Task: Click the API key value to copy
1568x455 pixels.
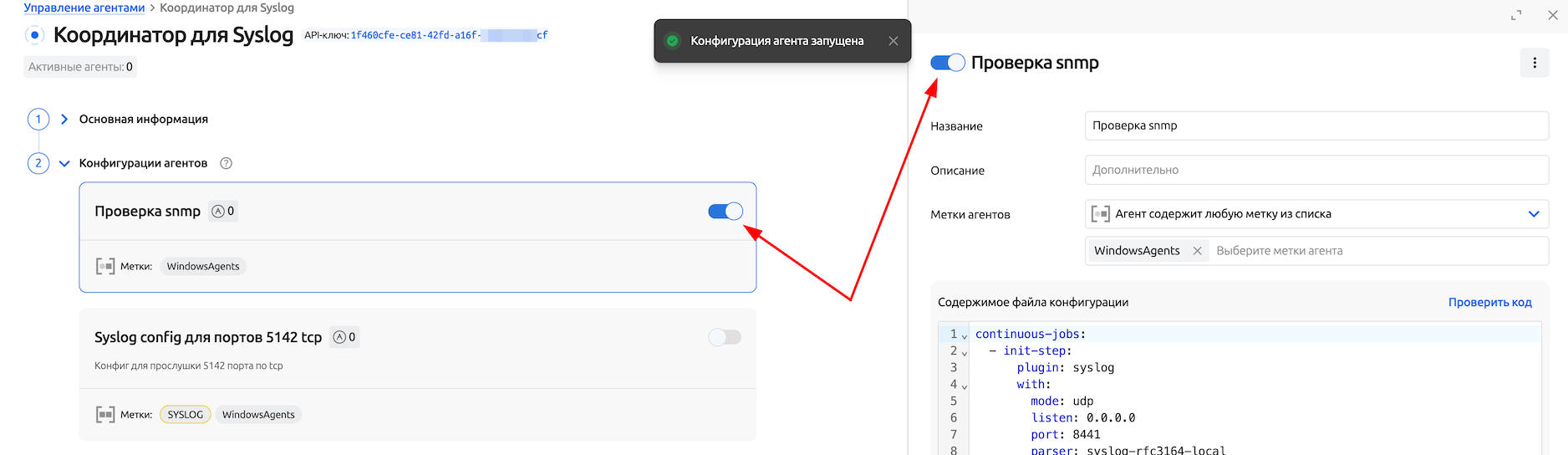Action: (449, 35)
